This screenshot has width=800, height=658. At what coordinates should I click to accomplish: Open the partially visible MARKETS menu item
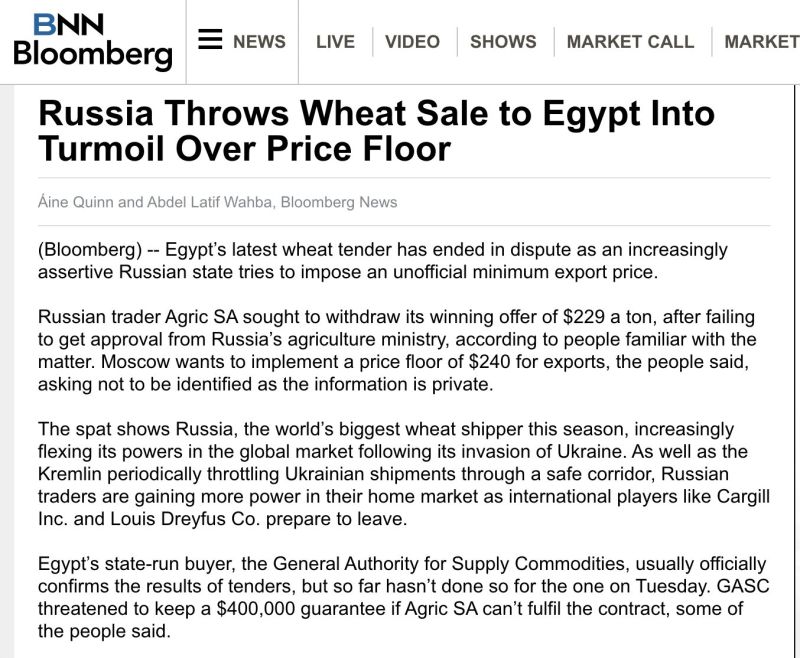[762, 41]
